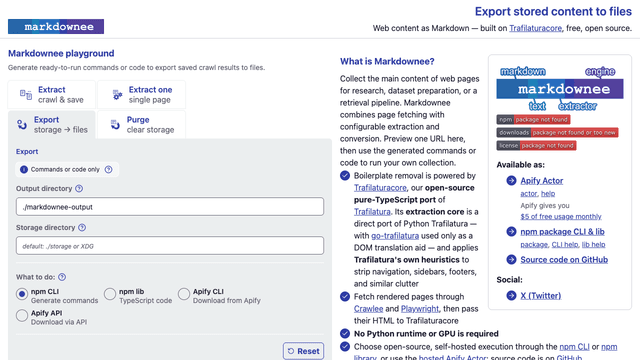The image size is (640, 360).
Task: Click the What is Markdownee? heading
Action: coord(387,61)
